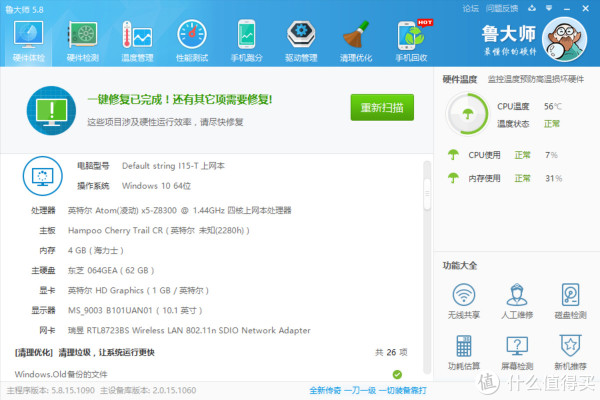The image size is (600, 400).
Task: Click the 硬件温度 panel heading
Action: click(x=460, y=79)
